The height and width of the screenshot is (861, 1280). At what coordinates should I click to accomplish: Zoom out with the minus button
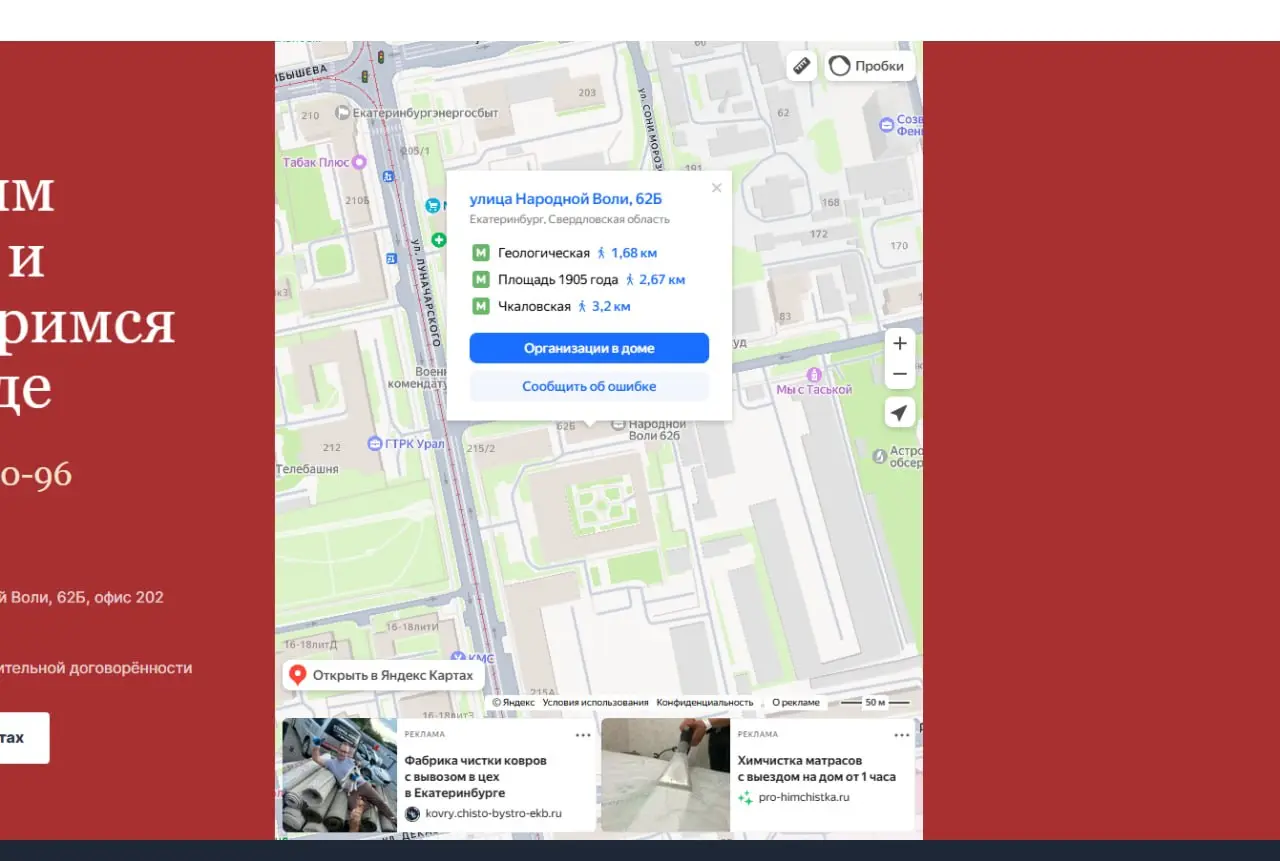click(900, 374)
